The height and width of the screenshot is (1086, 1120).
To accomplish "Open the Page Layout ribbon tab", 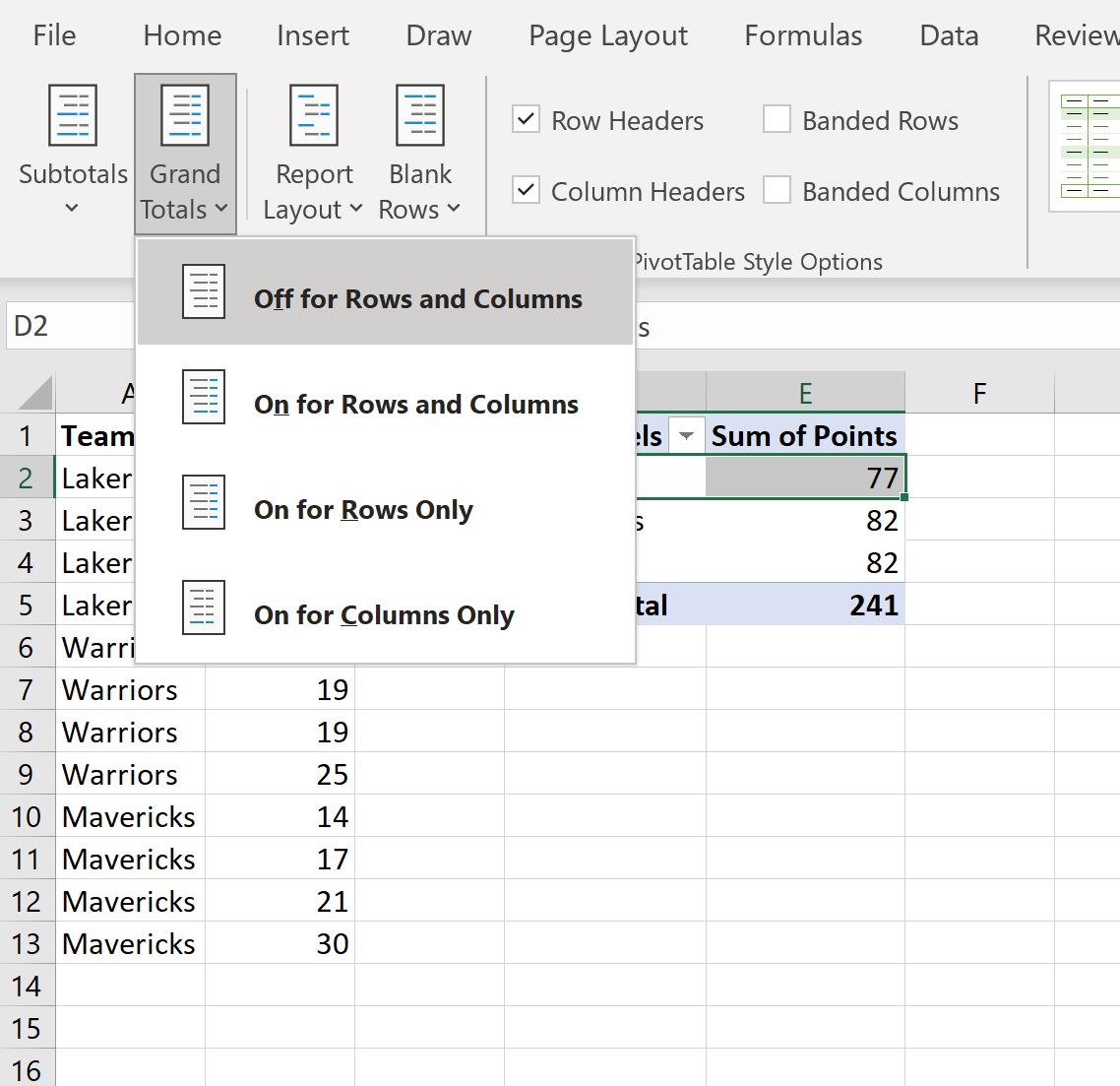I will (607, 36).
